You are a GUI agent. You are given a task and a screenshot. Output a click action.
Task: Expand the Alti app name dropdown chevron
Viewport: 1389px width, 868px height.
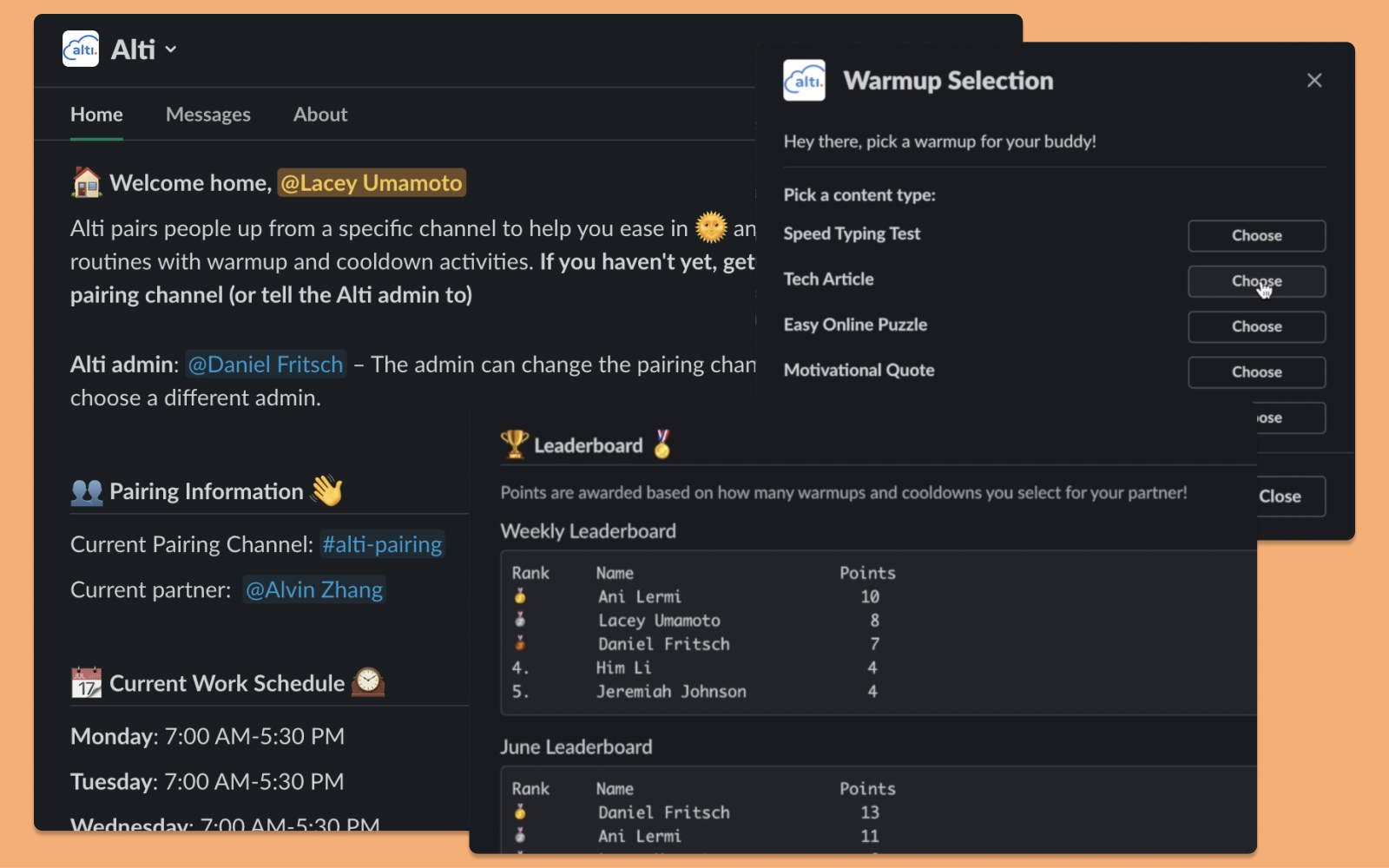pyautogui.click(x=171, y=49)
